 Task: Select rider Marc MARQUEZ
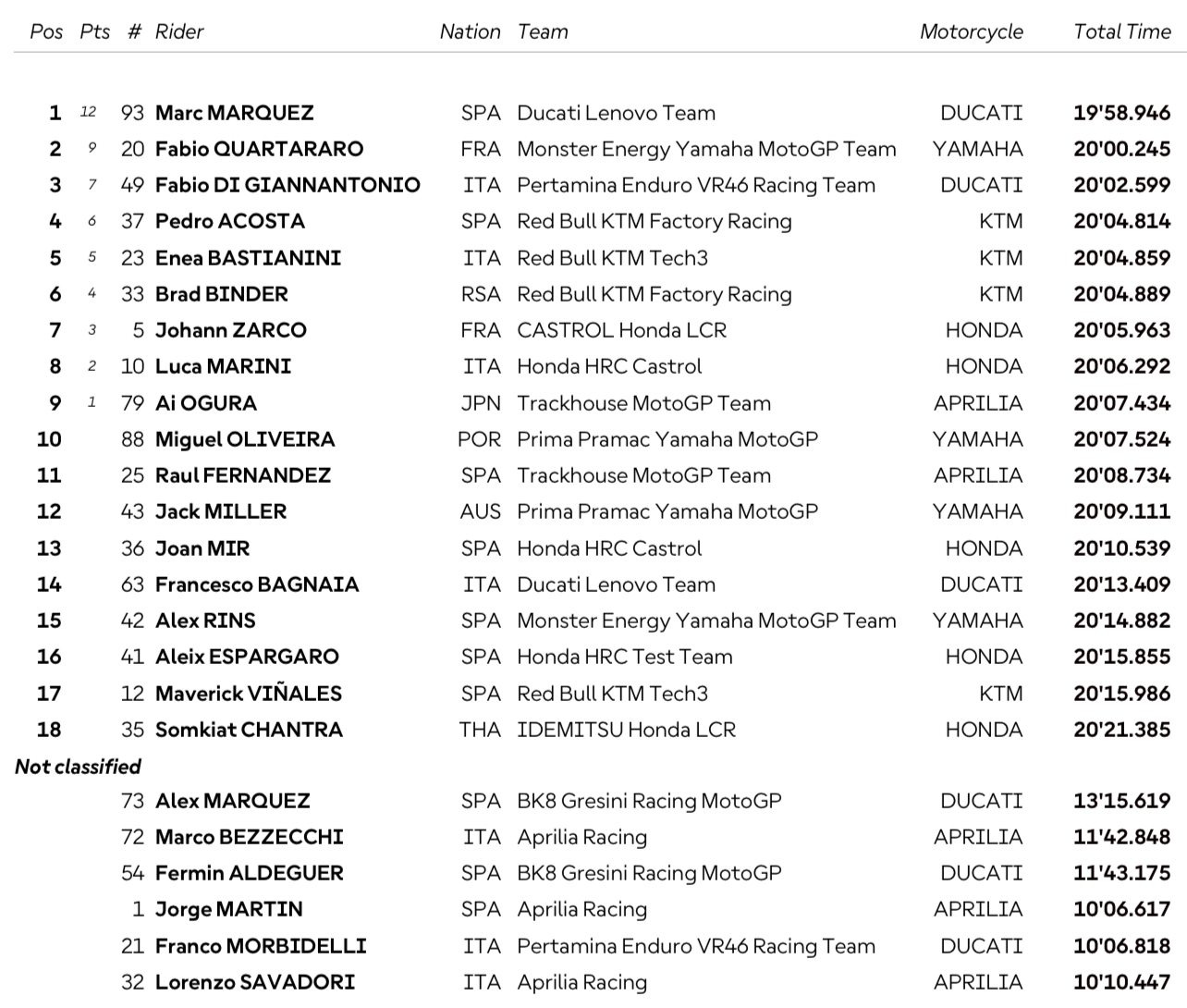pyautogui.click(x=234, y=113)
